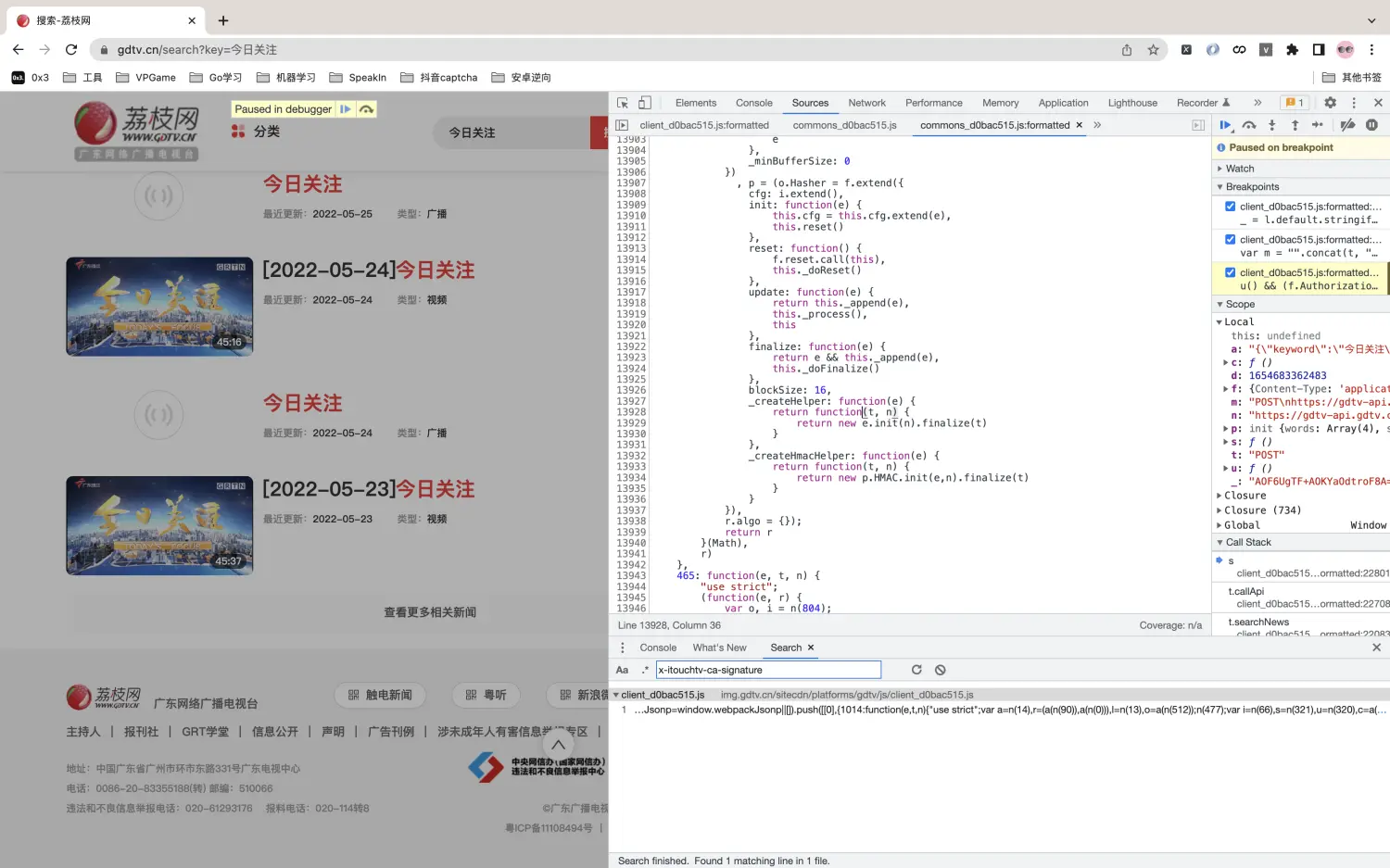Viewport: 1390px width, 868px height.
Task: Toggle pause on exceptions
Action: [x=1371, y=125]
